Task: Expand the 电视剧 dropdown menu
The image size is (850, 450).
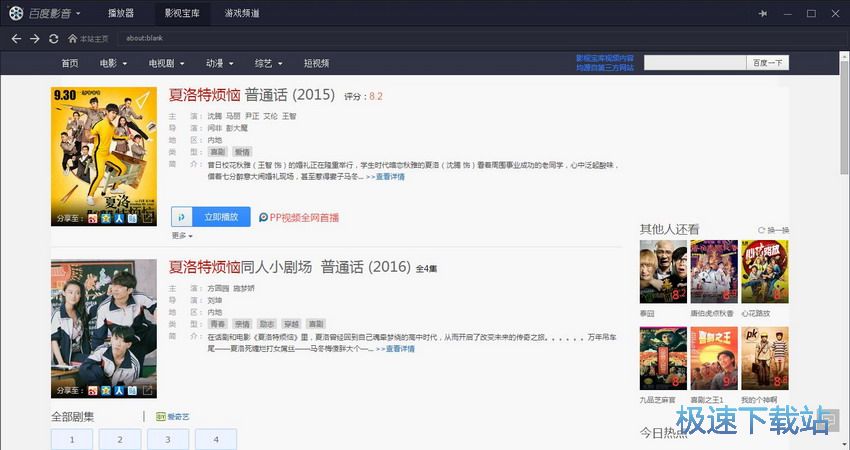Action: (x=166, y=63)
